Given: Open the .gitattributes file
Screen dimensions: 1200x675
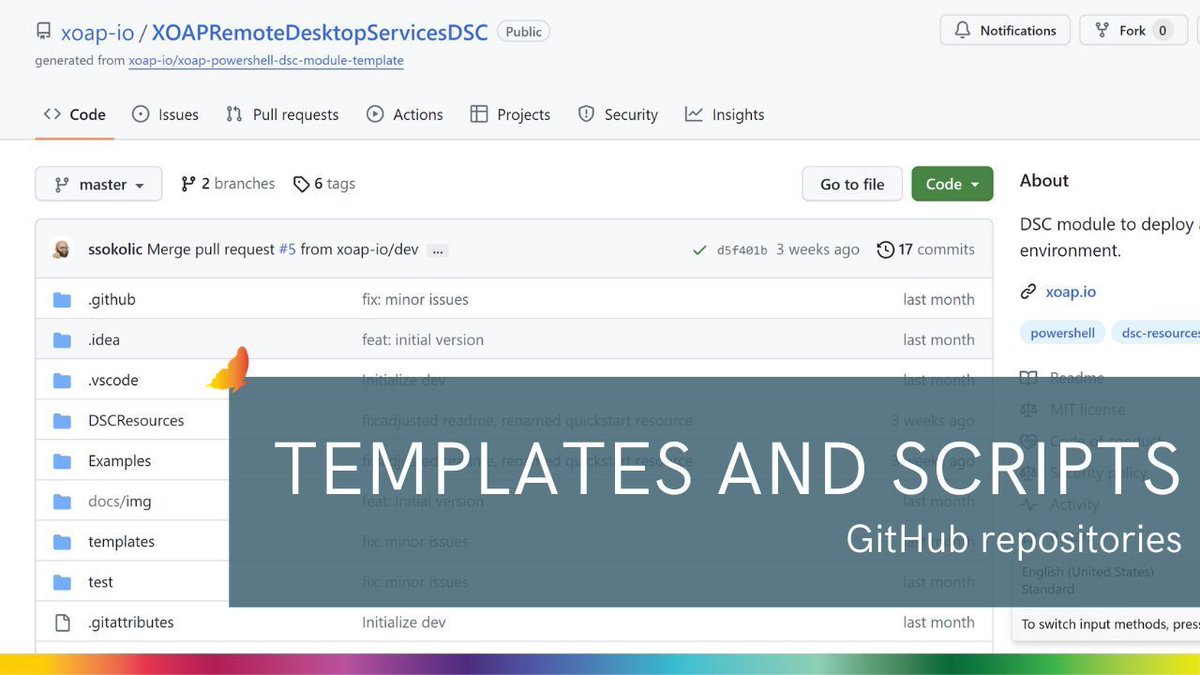Looking at the screenshot, I should [x=131, y=622].
